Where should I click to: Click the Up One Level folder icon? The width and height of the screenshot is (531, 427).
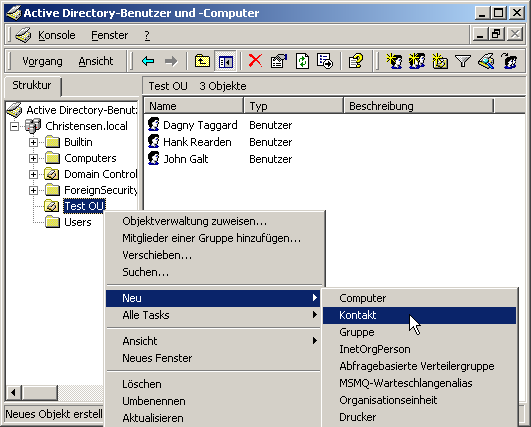202,61
